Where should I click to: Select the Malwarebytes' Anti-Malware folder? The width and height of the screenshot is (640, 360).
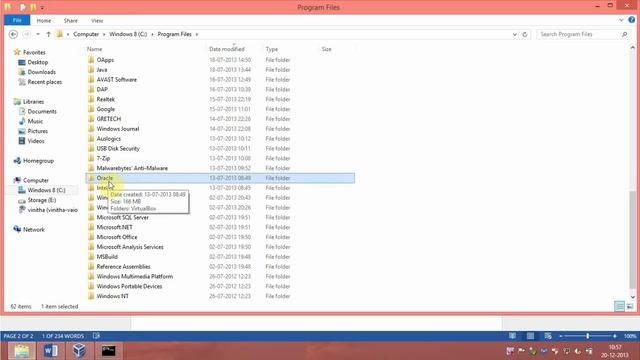(x=132, y=168)
